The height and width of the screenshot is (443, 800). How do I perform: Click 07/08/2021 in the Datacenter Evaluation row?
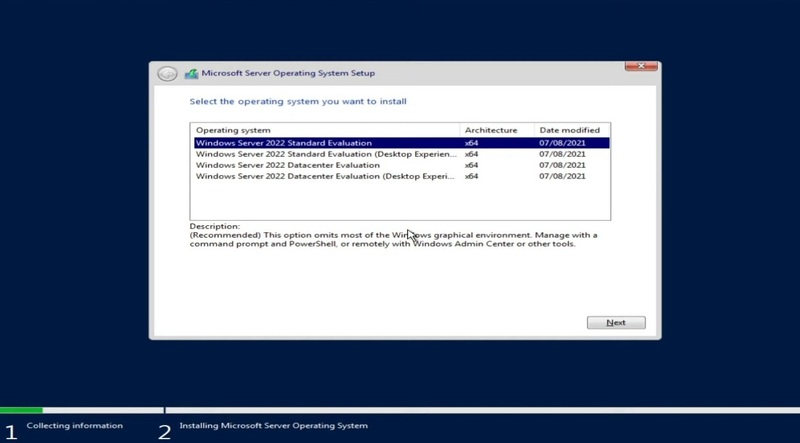(x=562, y=165)
